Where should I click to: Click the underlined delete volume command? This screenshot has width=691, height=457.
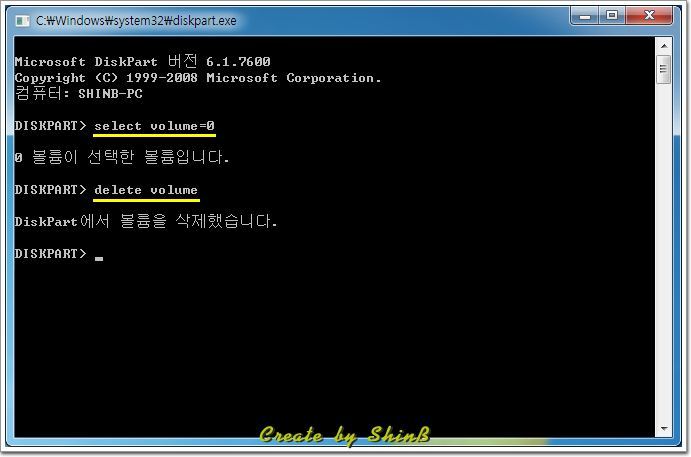point(146,191)
